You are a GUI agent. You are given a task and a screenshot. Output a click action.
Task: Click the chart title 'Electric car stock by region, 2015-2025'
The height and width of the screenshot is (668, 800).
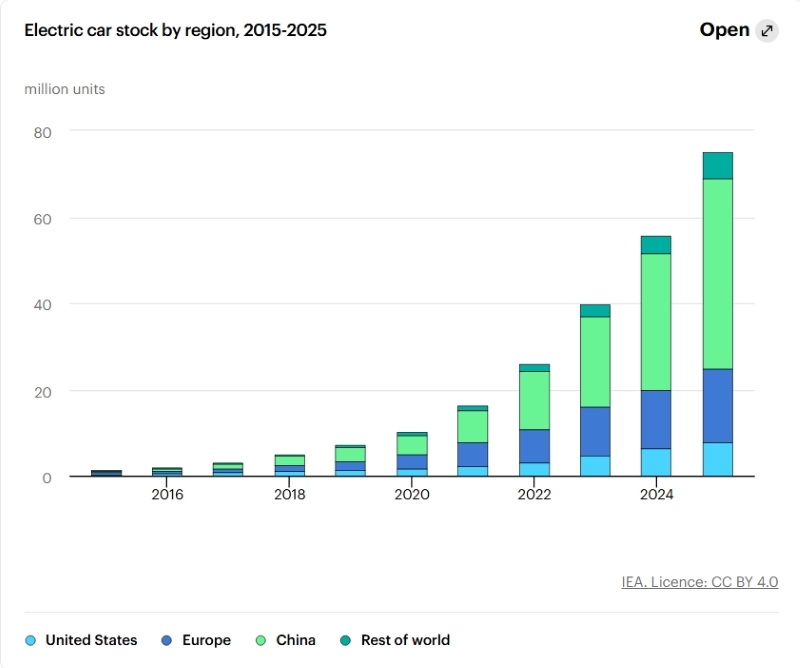176,31
